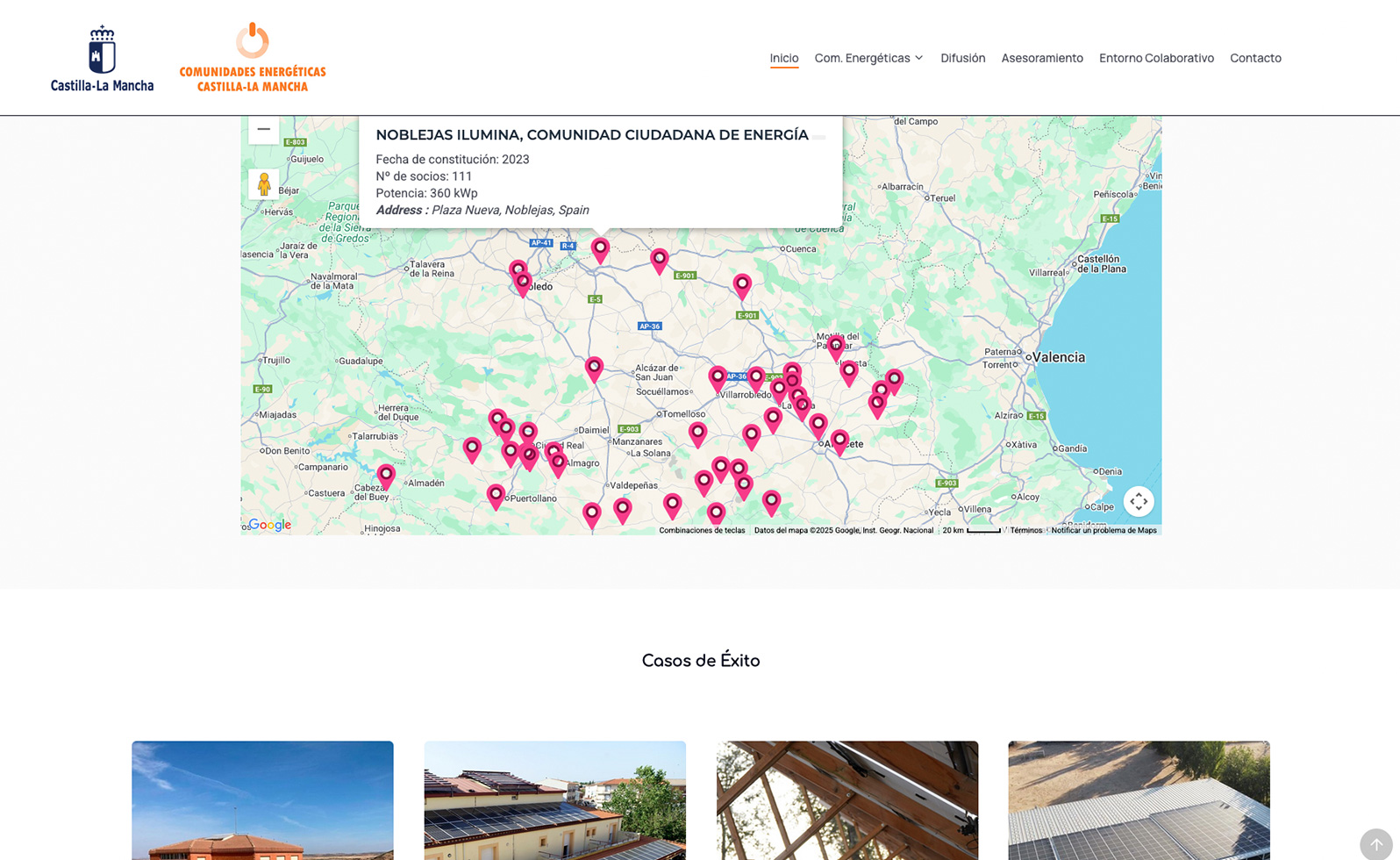1400x860 pixels.
Task: Click the map pin near Cuenca
Action: [x=742, y=284]
